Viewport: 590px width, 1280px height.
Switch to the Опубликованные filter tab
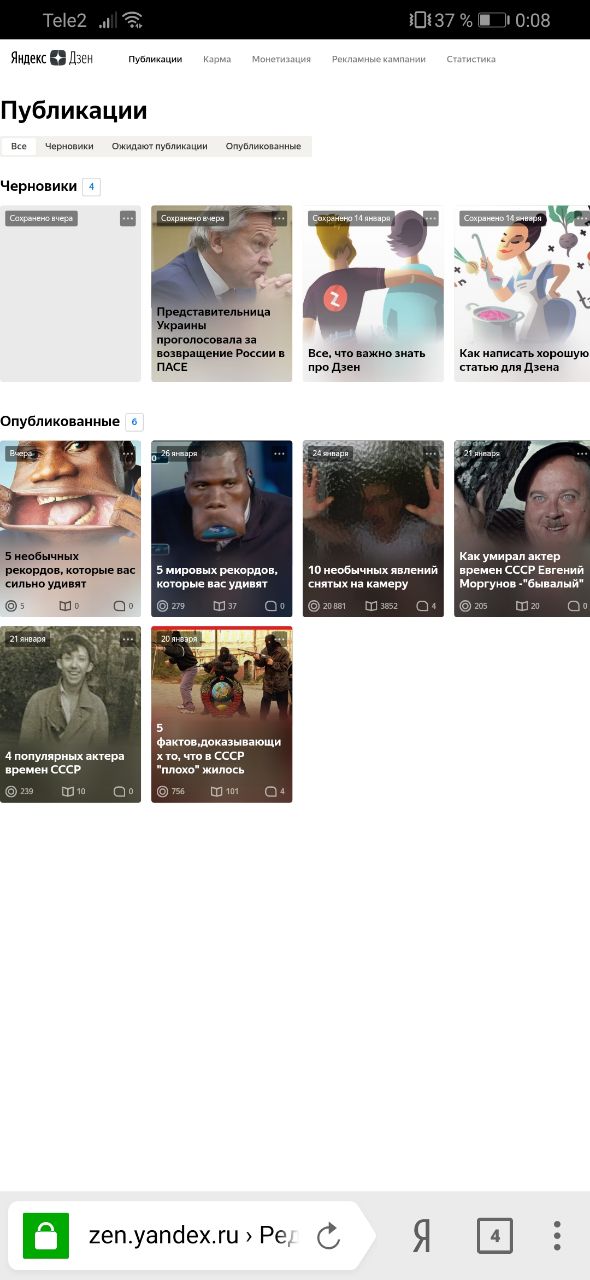(263, 146)
